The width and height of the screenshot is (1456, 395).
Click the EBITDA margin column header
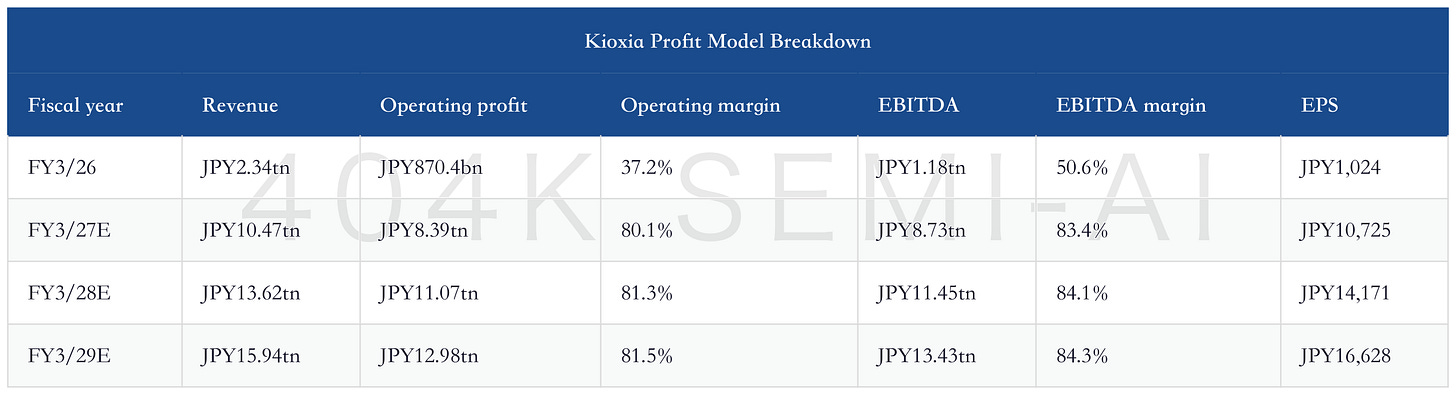1131,105
